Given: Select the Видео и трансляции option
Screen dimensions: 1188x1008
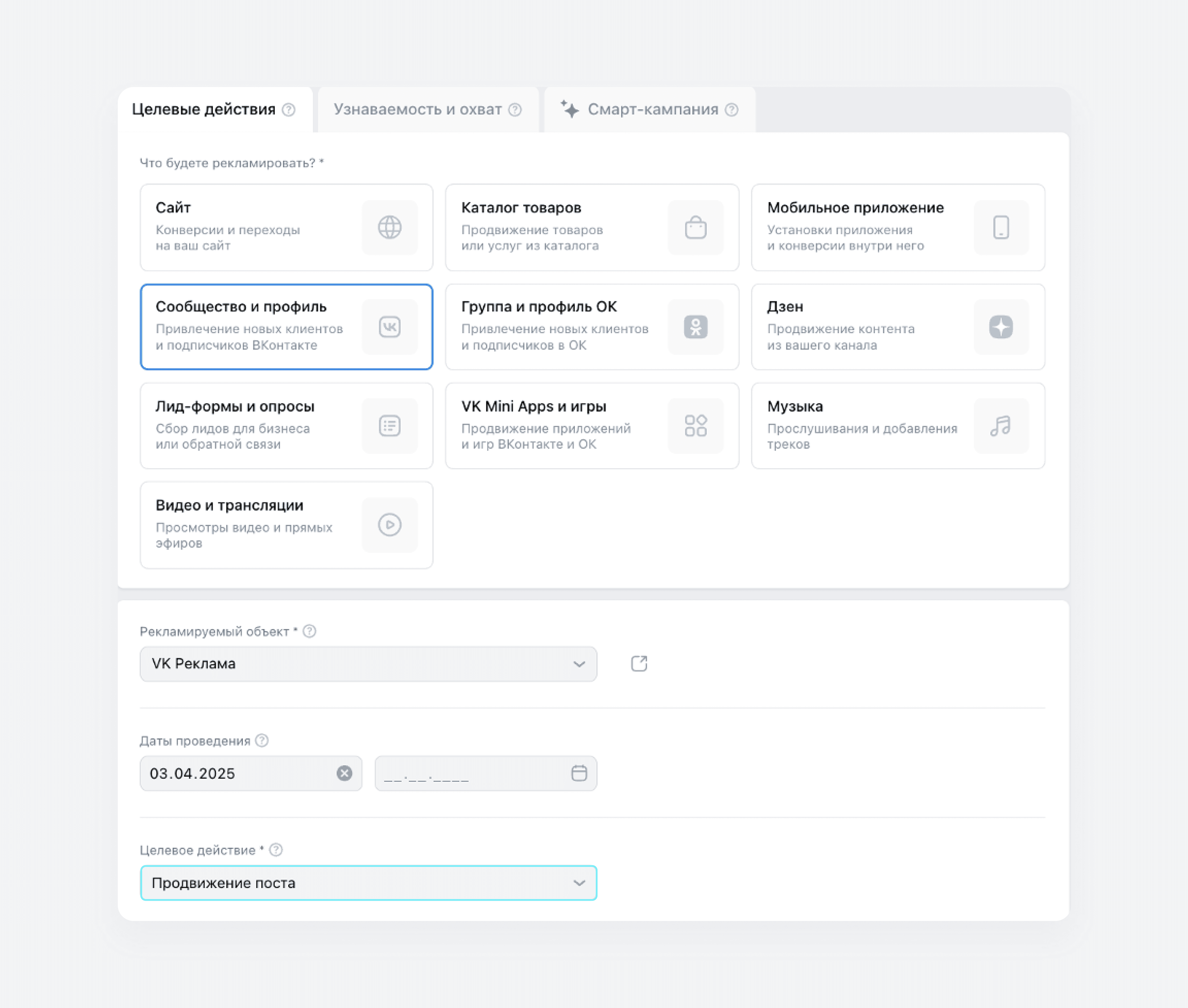Looking at the screenshot, I should pyautogui.click(x=287, y=525).
